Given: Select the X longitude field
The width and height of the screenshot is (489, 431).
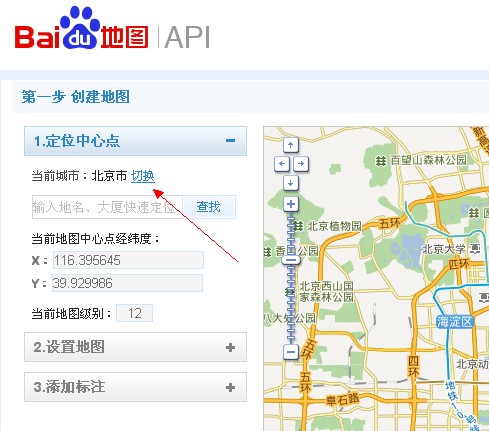Looking at the screenshot, I should (x=128, y=260).
